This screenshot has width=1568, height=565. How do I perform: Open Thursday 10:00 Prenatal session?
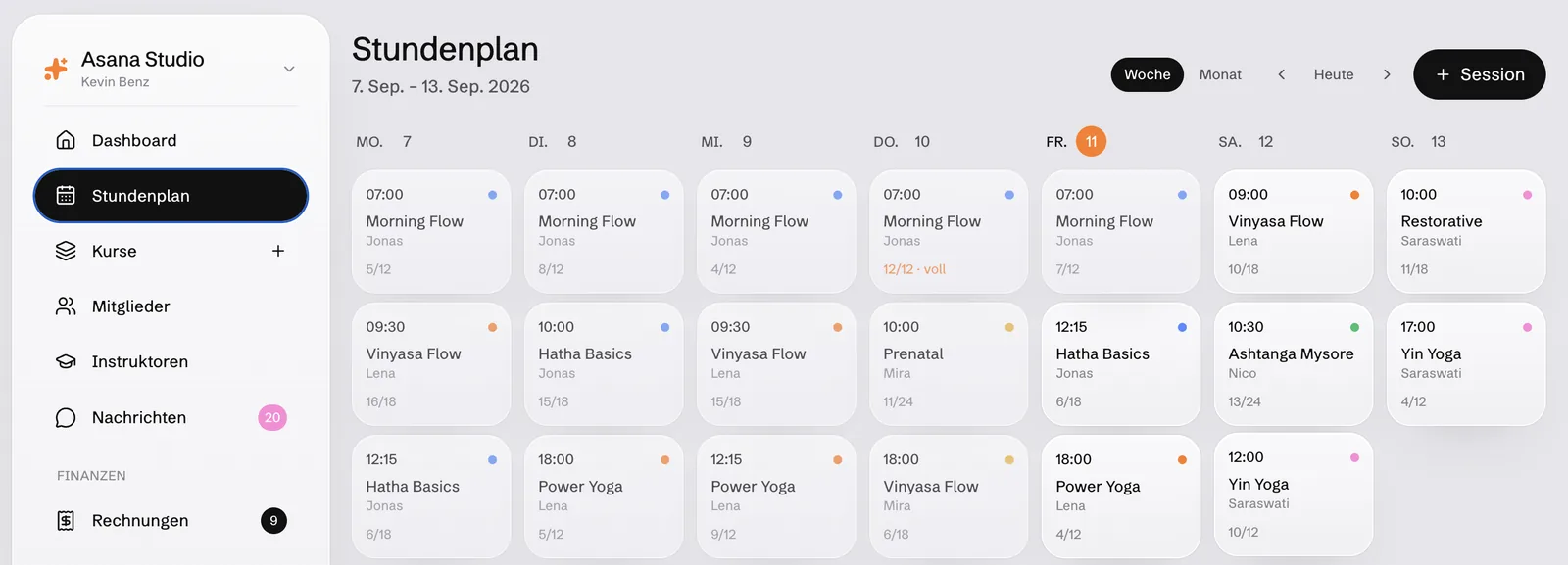(949, 364)
